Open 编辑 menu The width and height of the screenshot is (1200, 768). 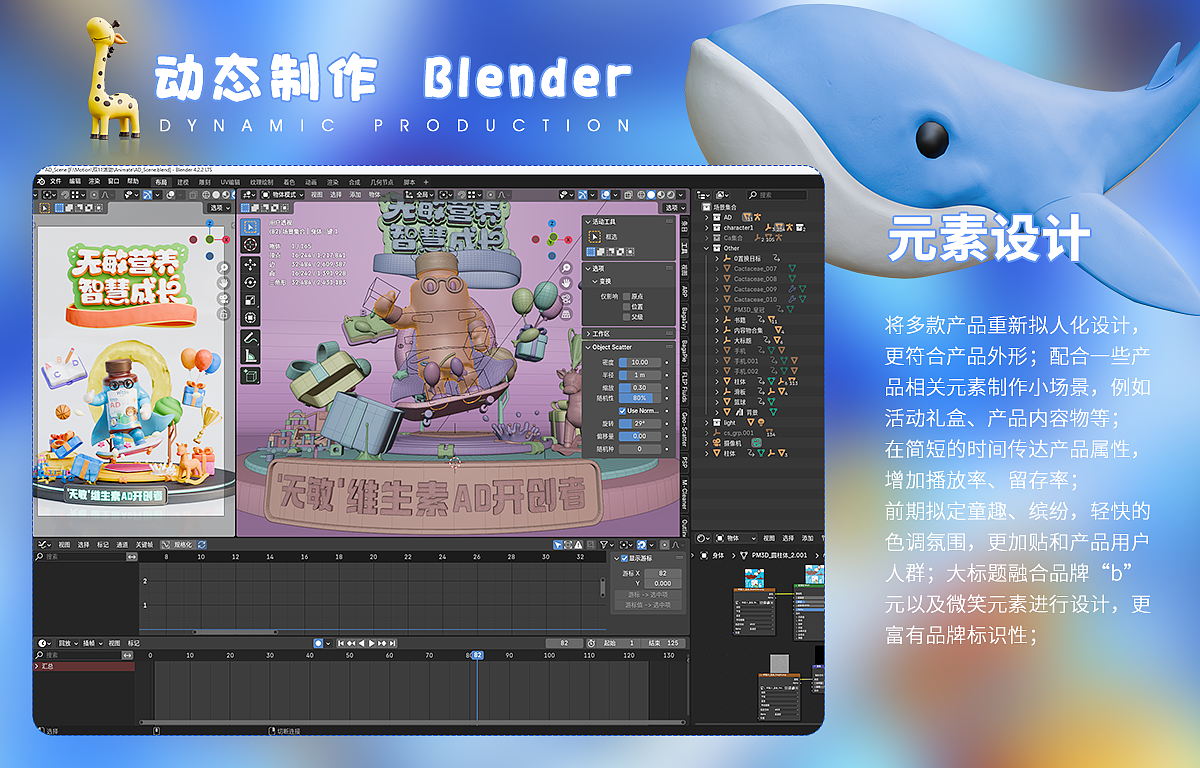75,181
